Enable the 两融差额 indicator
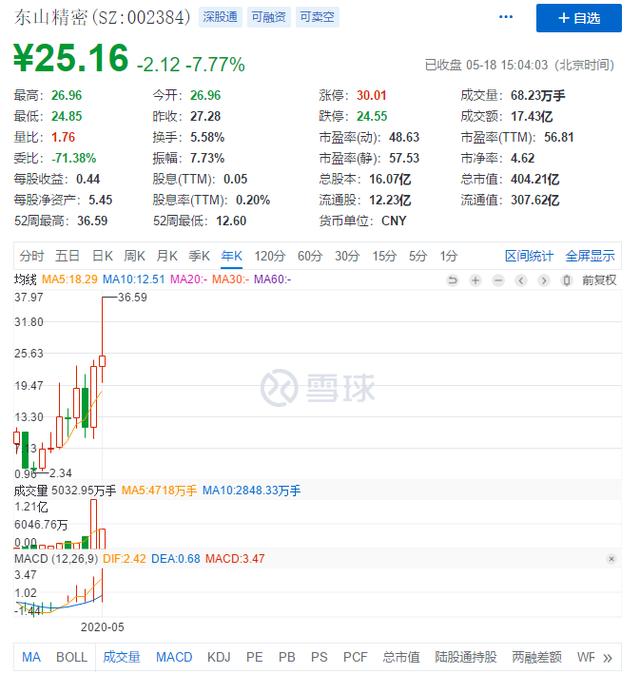Image resolution: width=640 pixels, height=674 pixels. click(x=537, y=658)
